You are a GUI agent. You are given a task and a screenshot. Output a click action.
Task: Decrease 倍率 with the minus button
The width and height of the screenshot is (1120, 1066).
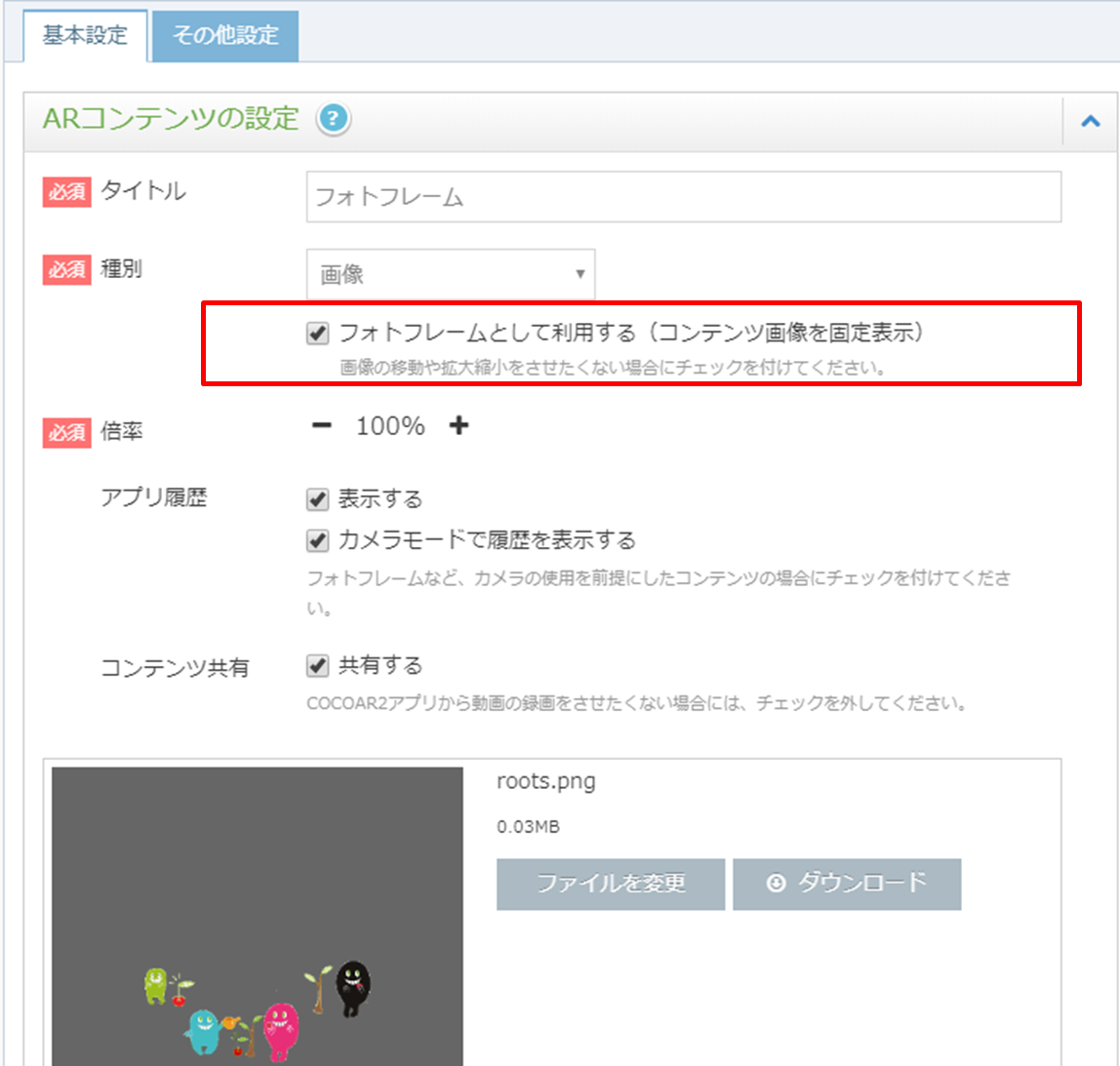click(321, 425)
